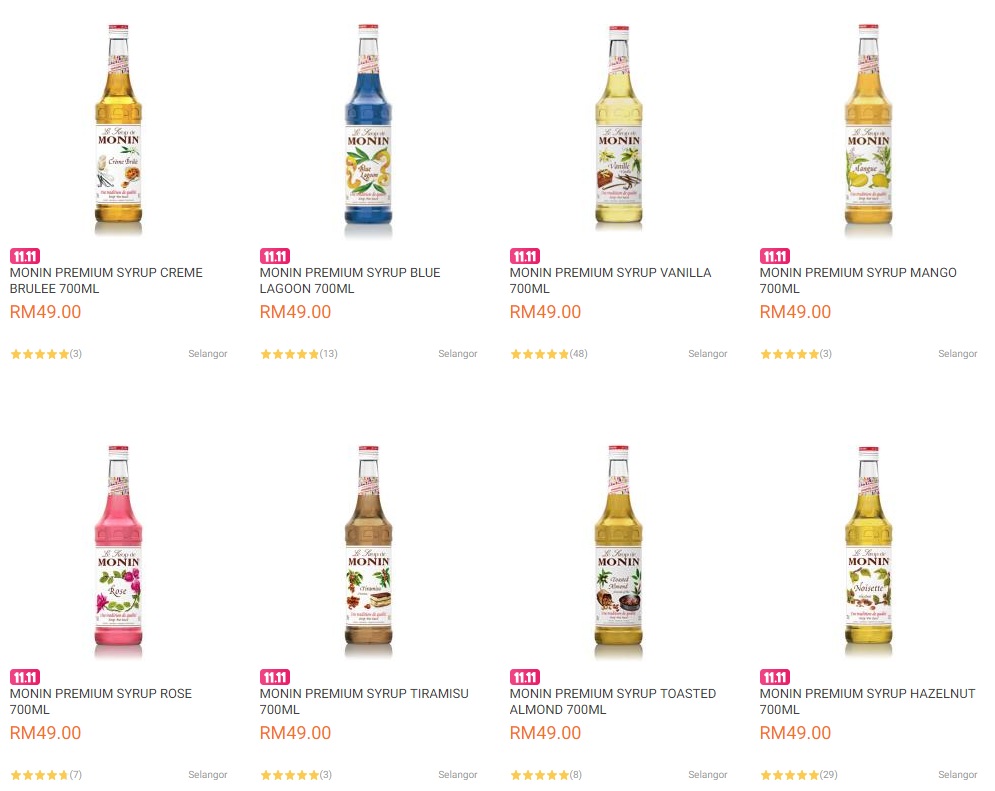Click the 11.11 badge on Tiramisu syrup
Viewport: 995px width, 791px height.
pos(274,677)
